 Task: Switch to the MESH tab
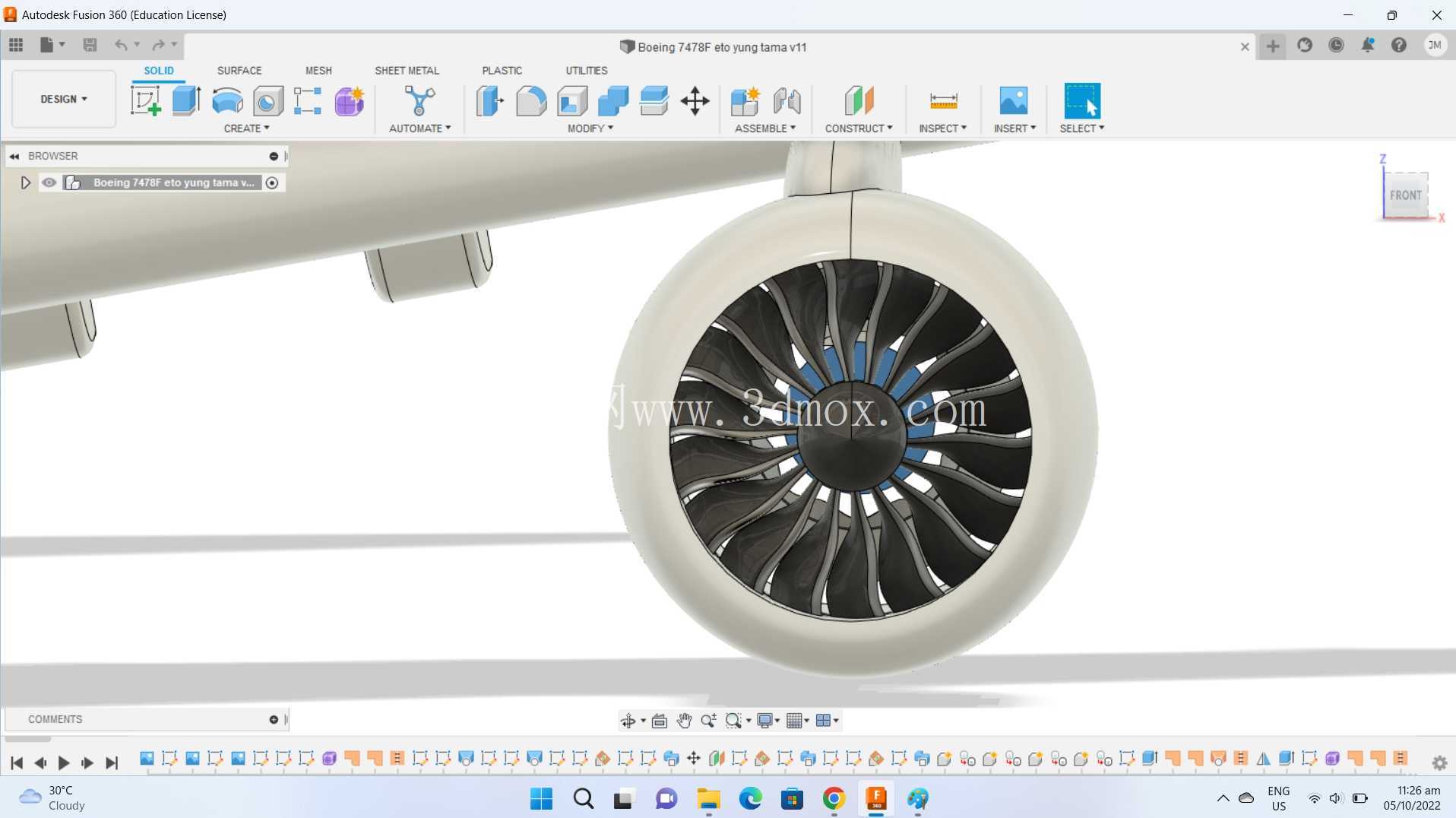318,71
